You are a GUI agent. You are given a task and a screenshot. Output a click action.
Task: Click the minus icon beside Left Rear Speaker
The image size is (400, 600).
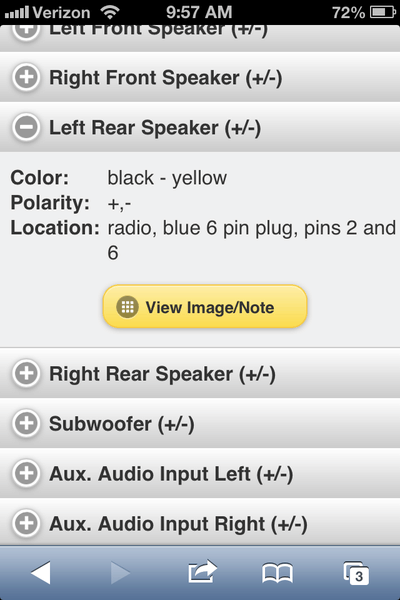pyautogui.click(x=26, y=127)
